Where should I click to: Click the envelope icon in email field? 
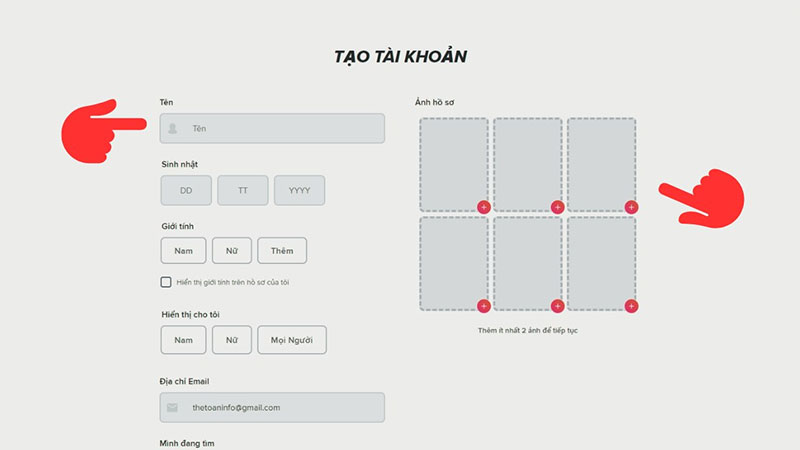pyautogui.click(x=172, y=408)
